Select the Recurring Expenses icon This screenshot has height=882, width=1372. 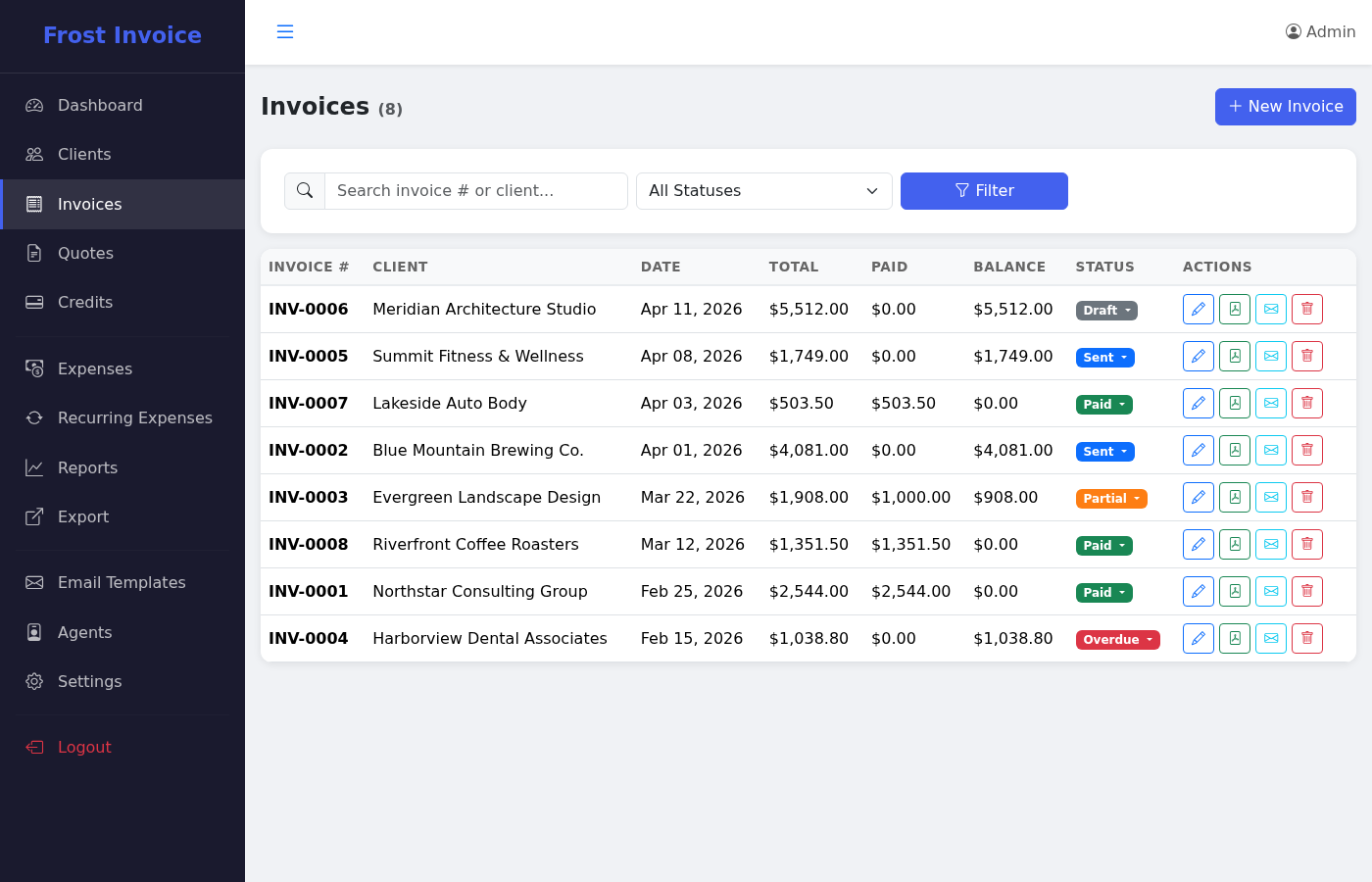coord(33,417)
